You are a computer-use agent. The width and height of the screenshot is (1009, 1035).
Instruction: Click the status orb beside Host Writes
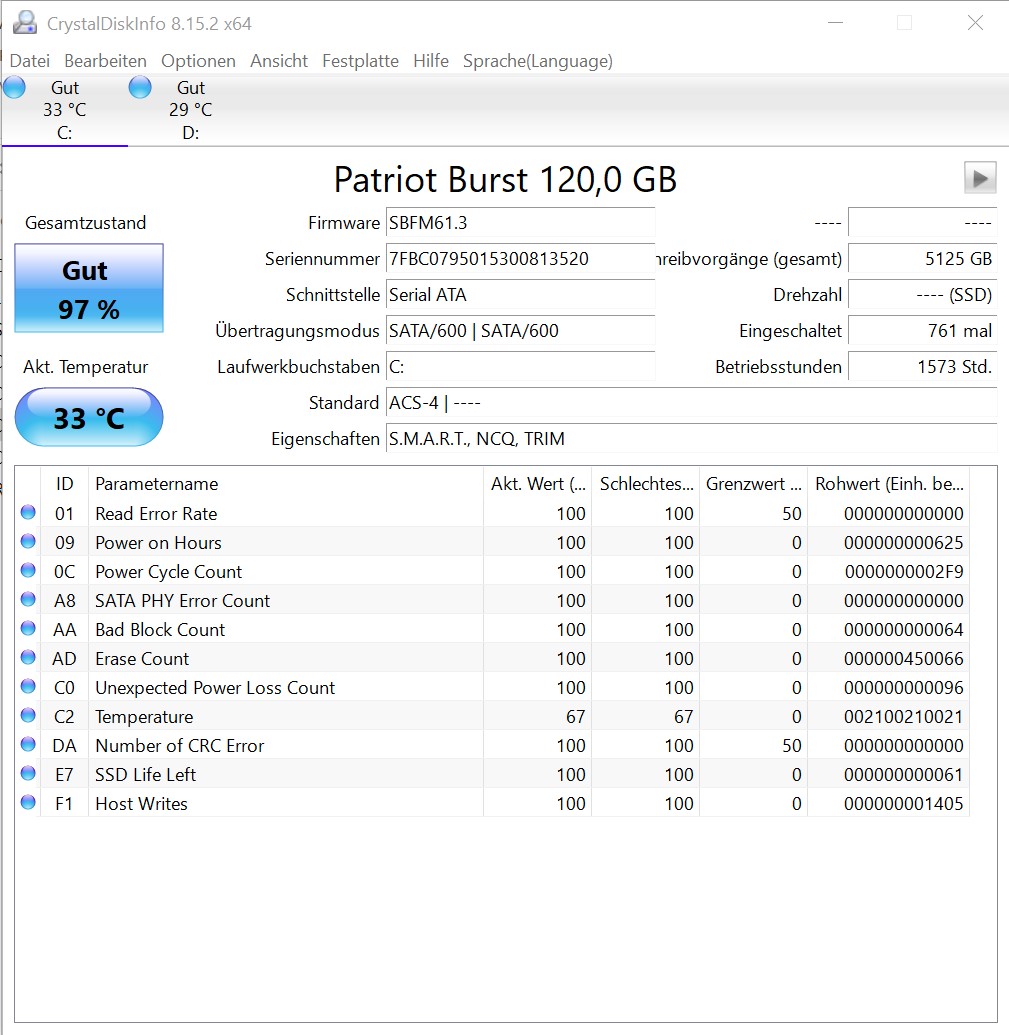[x=28, y=803]
